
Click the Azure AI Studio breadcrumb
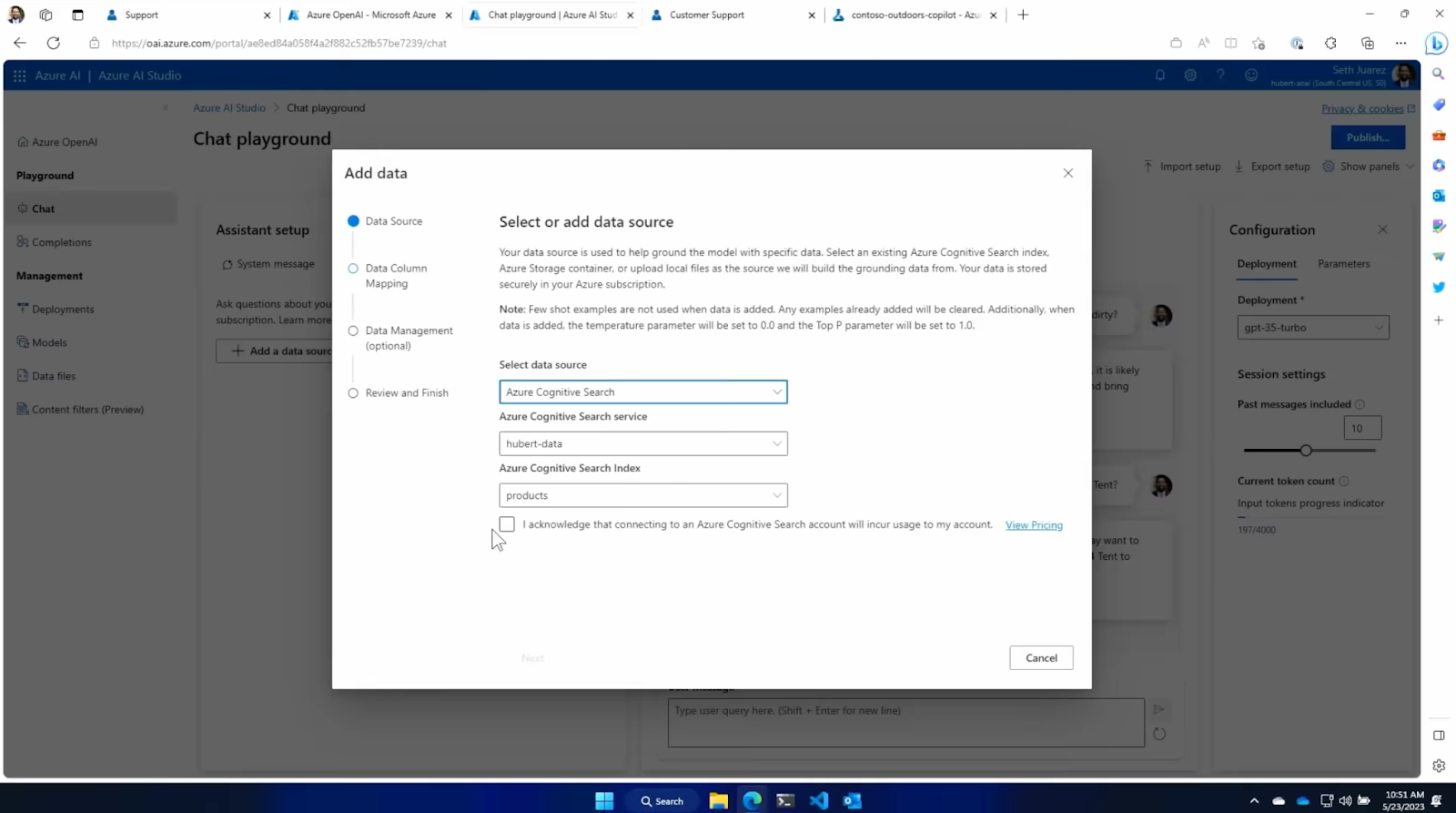pyautogui.click(x=229, y=107)
